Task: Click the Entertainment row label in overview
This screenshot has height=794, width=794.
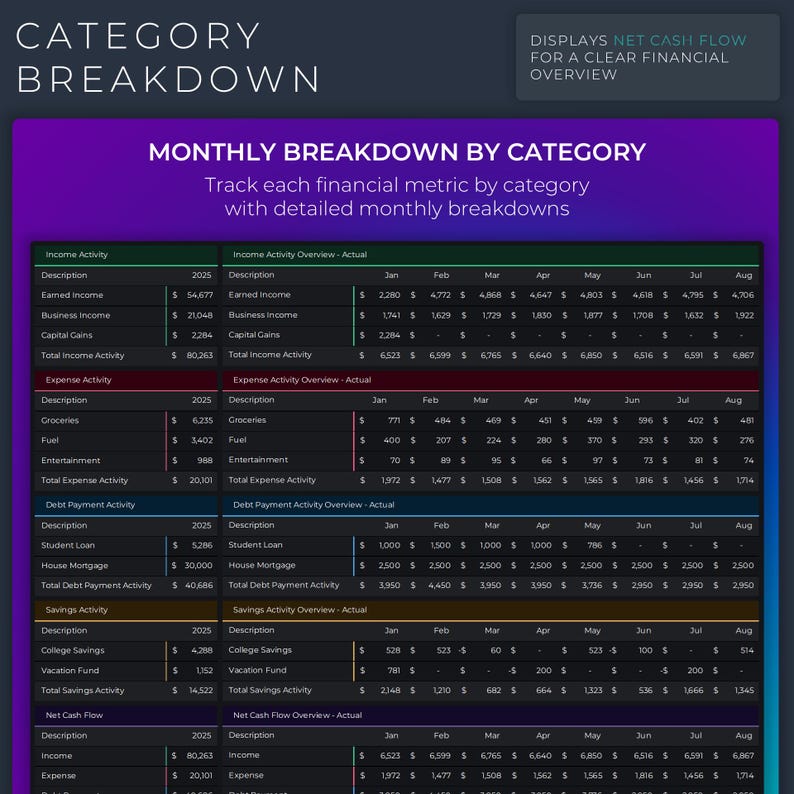Action: 258,460
